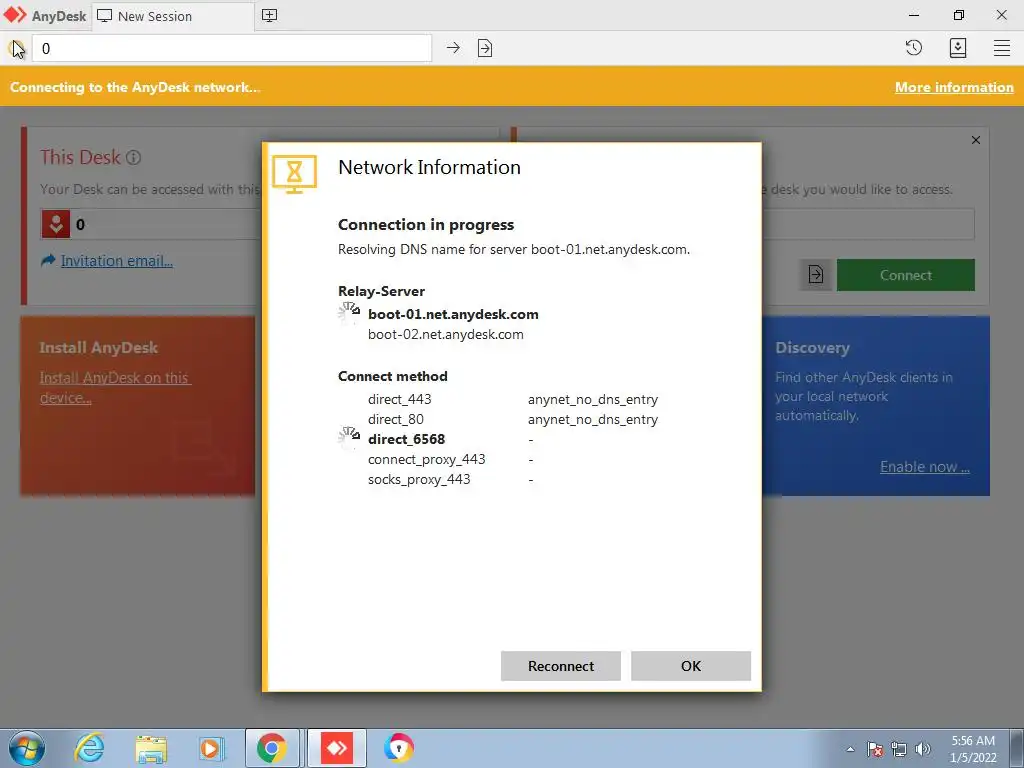1024x768 pixels.
Task: Click the Network Information hourglass monitor icon
Action: [x=295, y=174]
